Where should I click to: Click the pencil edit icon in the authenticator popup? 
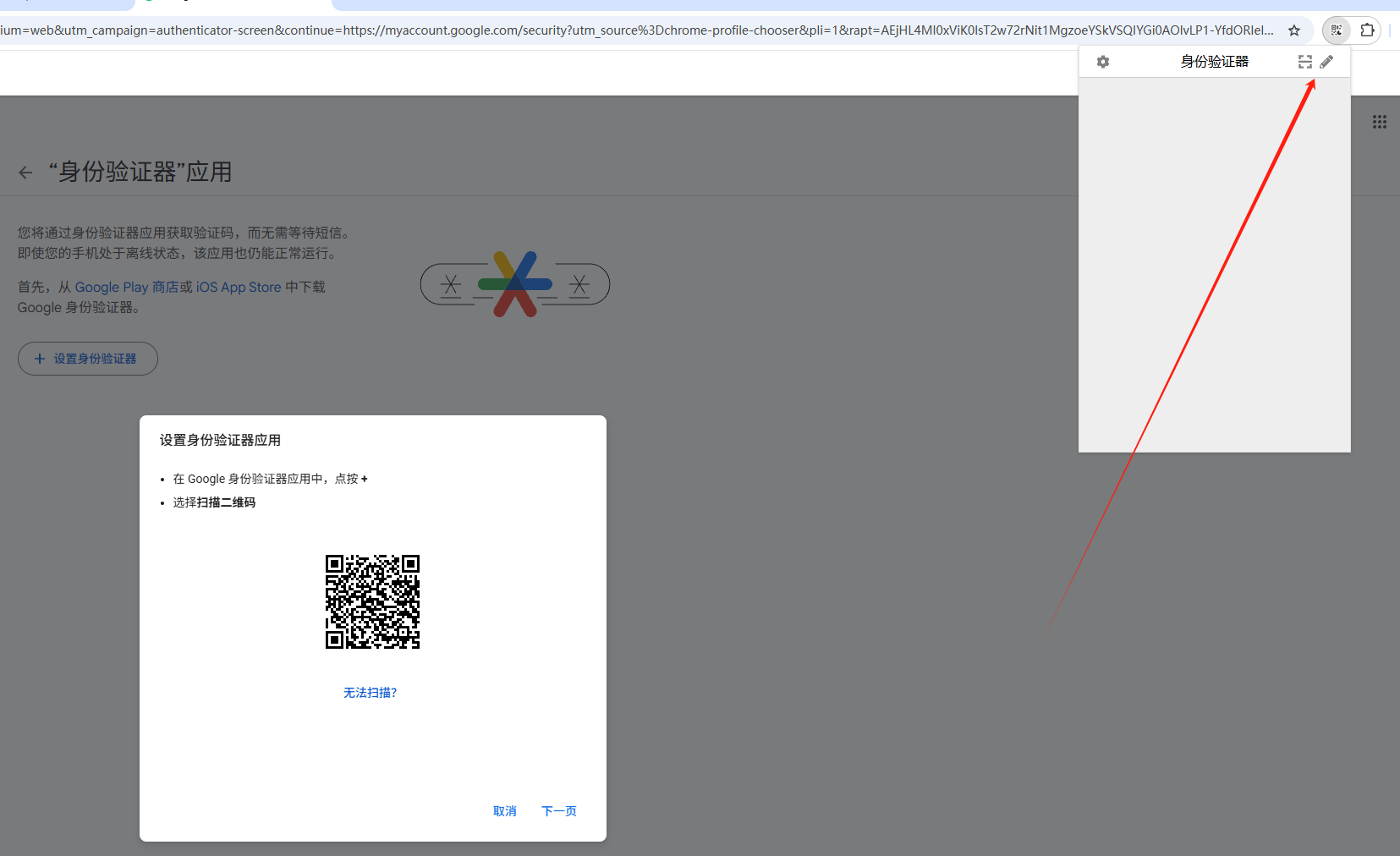(x=1326, y=62)
